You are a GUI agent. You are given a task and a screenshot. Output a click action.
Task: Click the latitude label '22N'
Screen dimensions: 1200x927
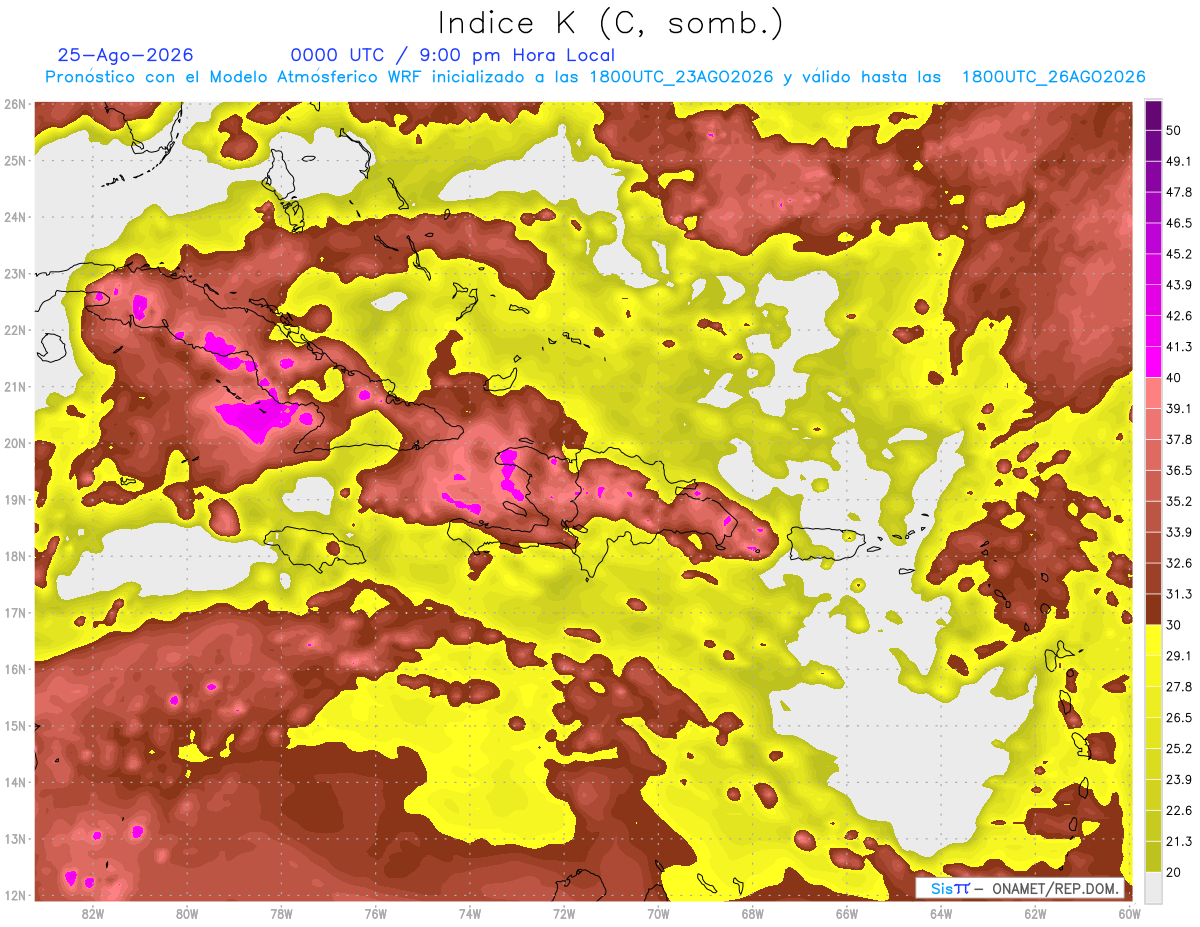15,330
